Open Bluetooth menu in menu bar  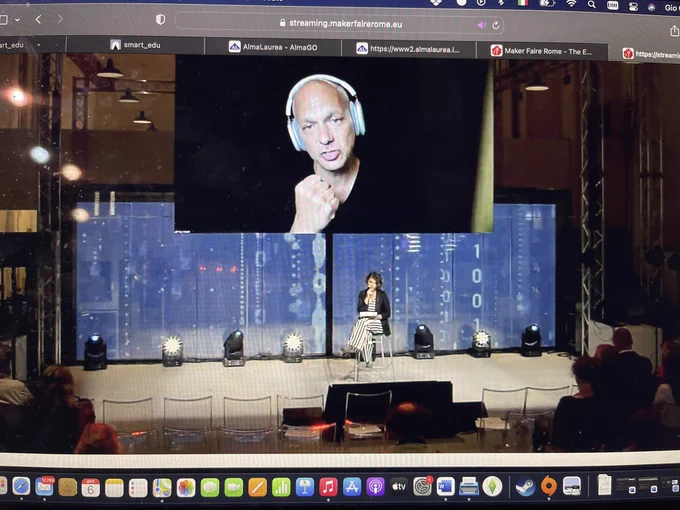coord(500,2)
